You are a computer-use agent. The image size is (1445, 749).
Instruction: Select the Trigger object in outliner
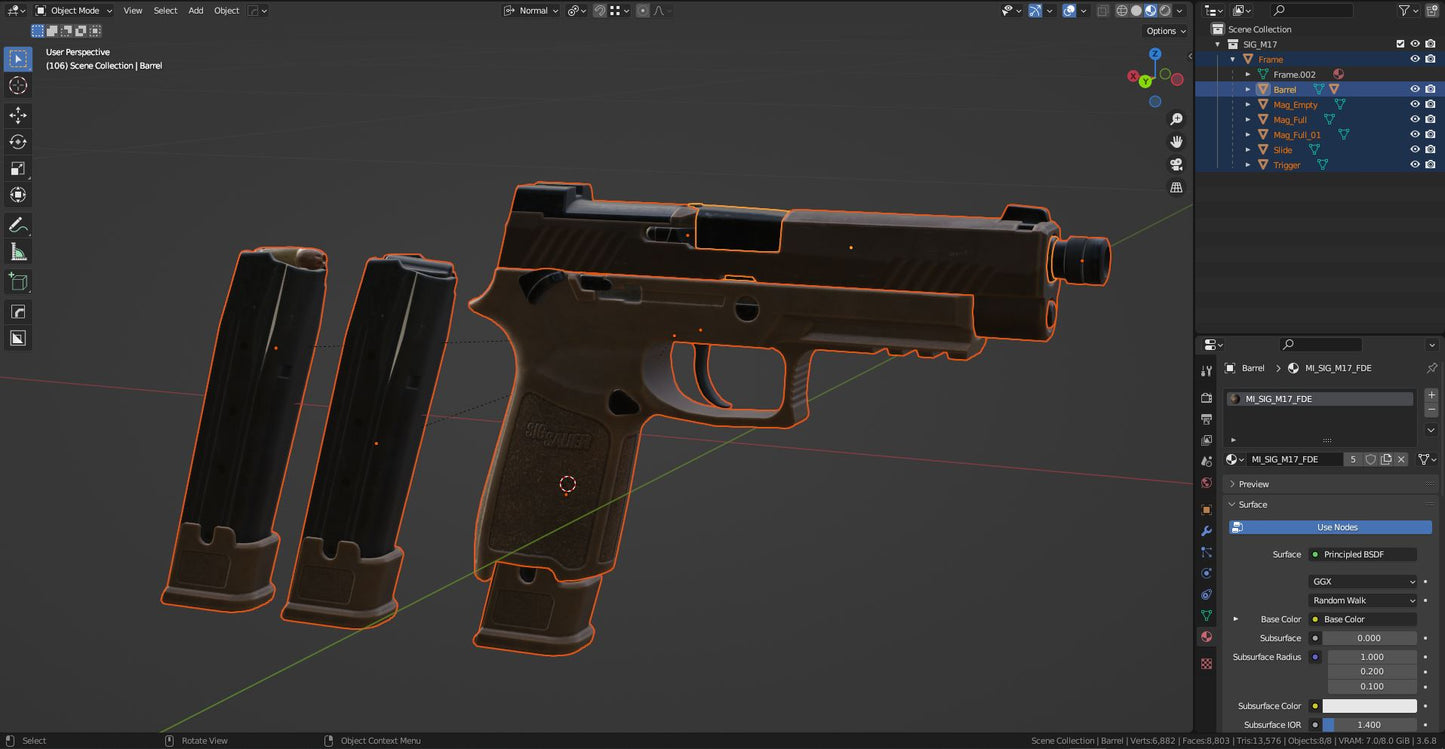coord(1286,165)
